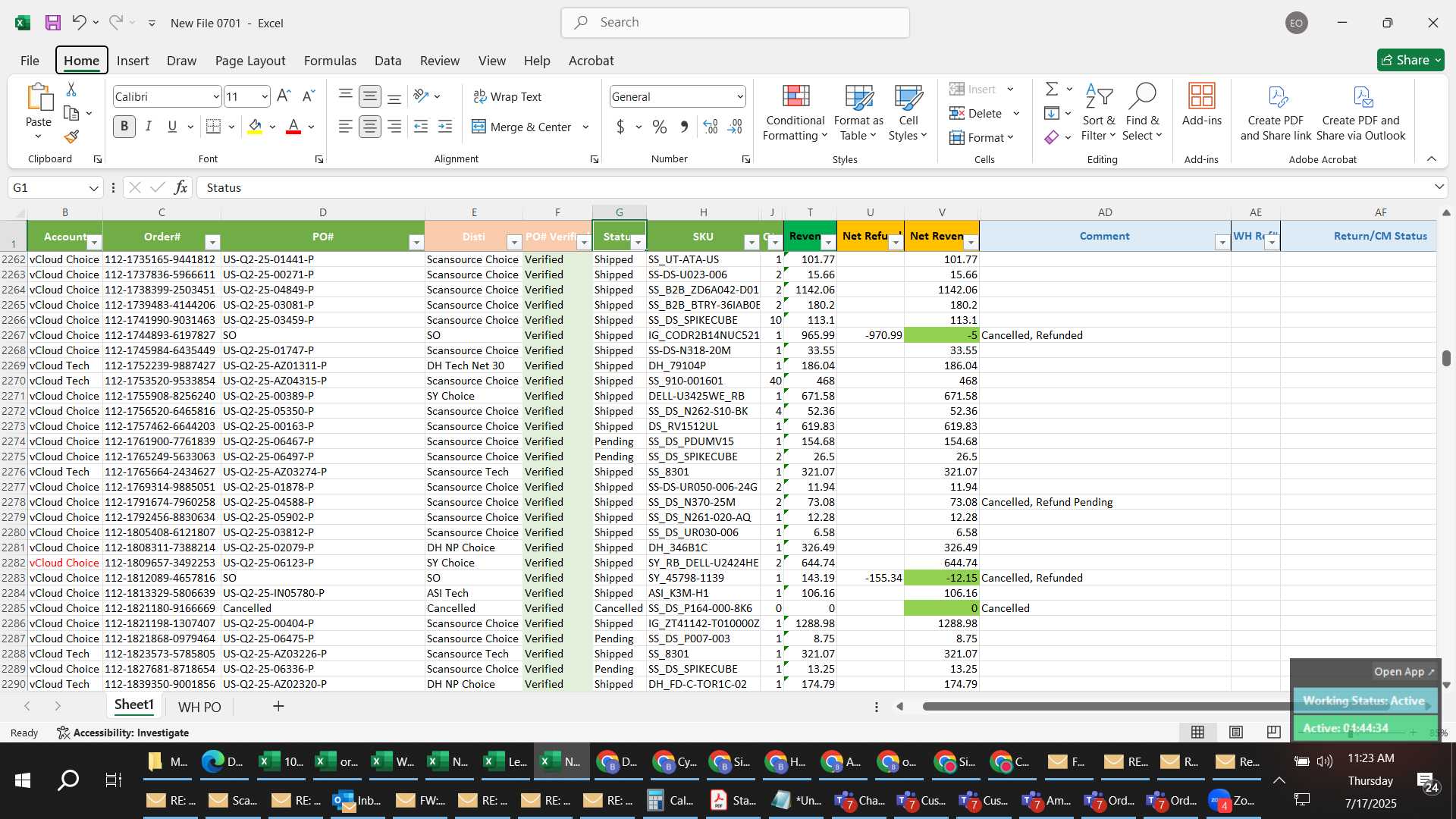Switch to the Formulas ribbon tab
1456x819 pixels.
click(330, 61)
